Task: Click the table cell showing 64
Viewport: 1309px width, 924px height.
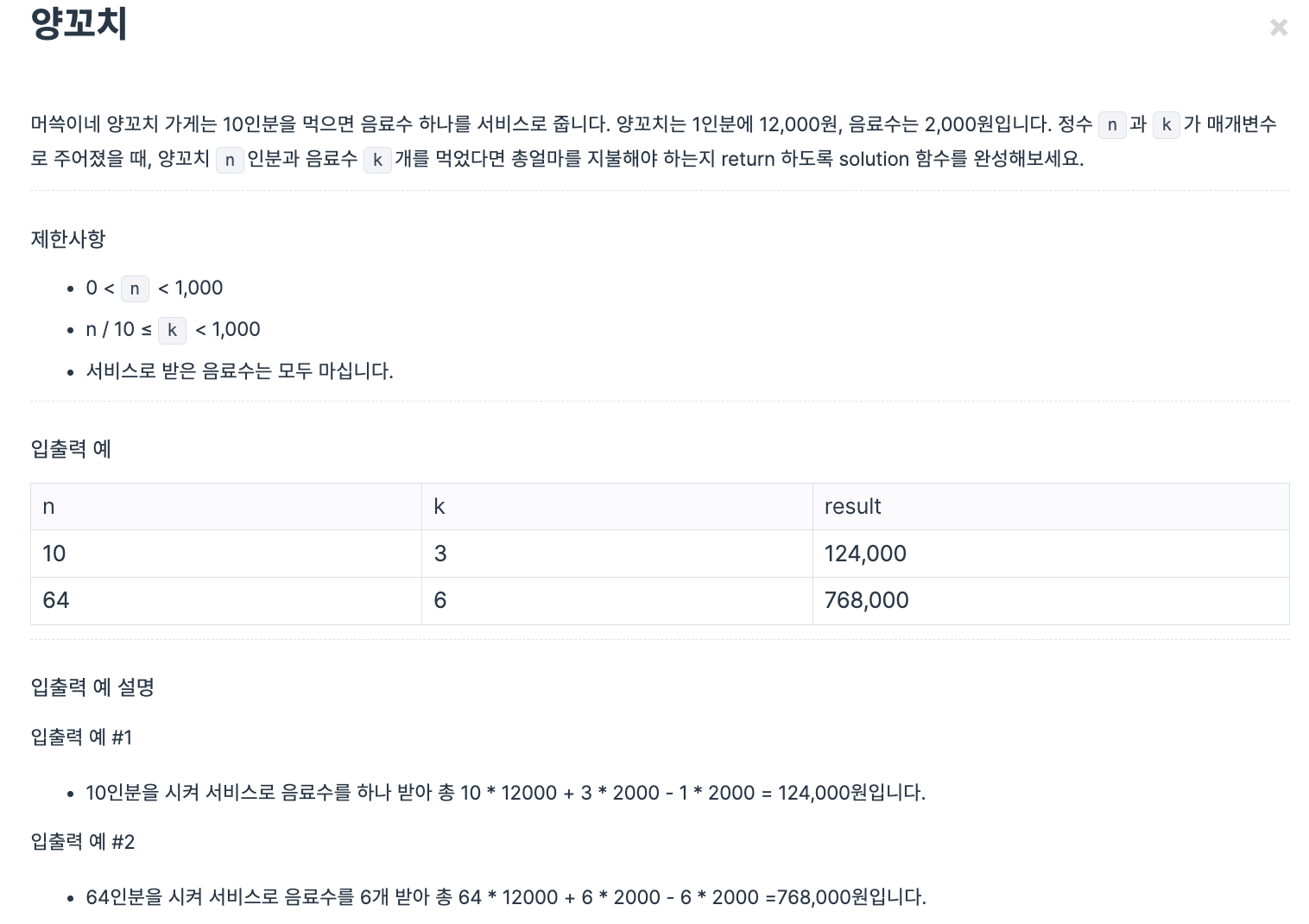Action: [226, 601]
